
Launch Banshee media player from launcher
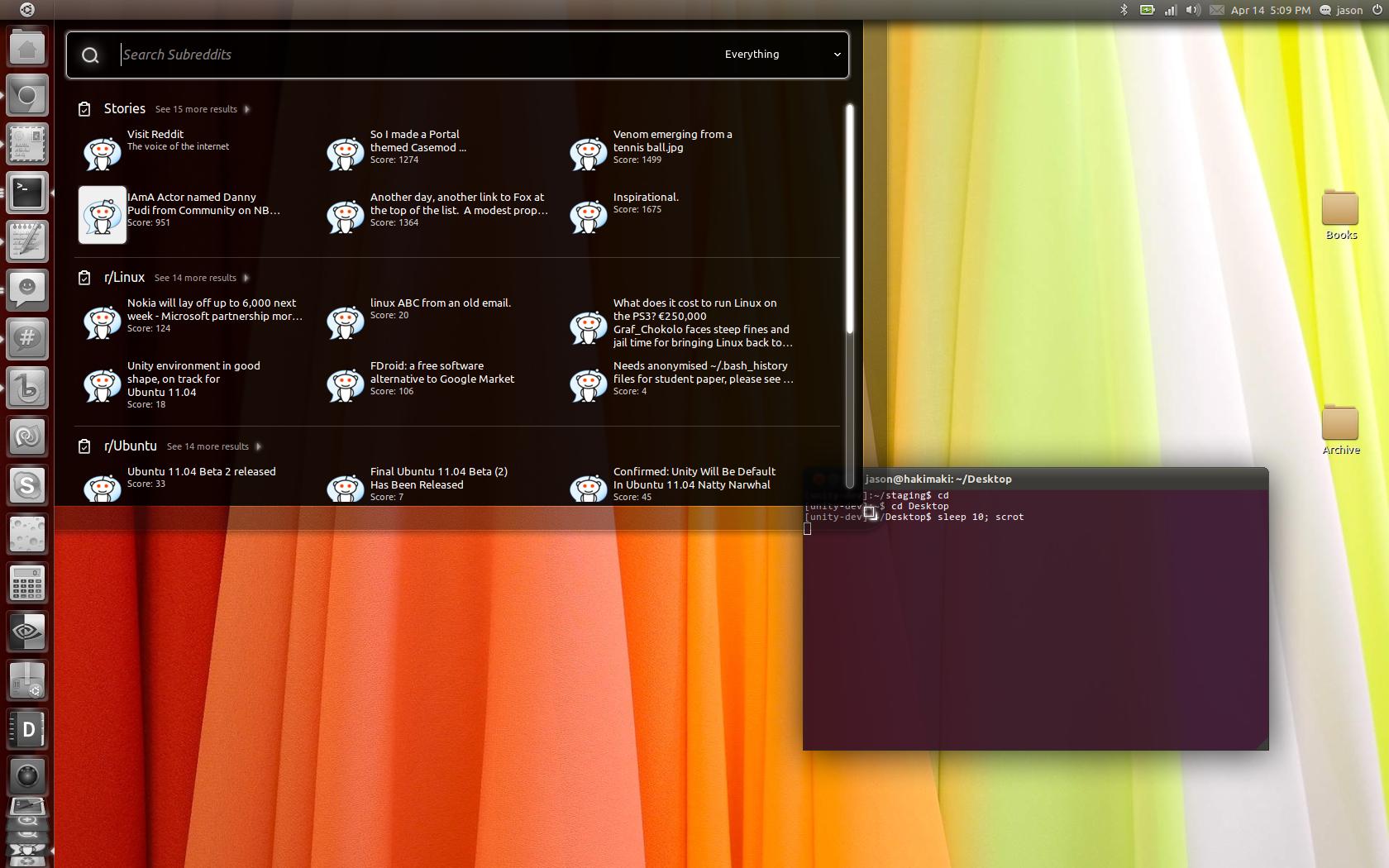point(26,388)
